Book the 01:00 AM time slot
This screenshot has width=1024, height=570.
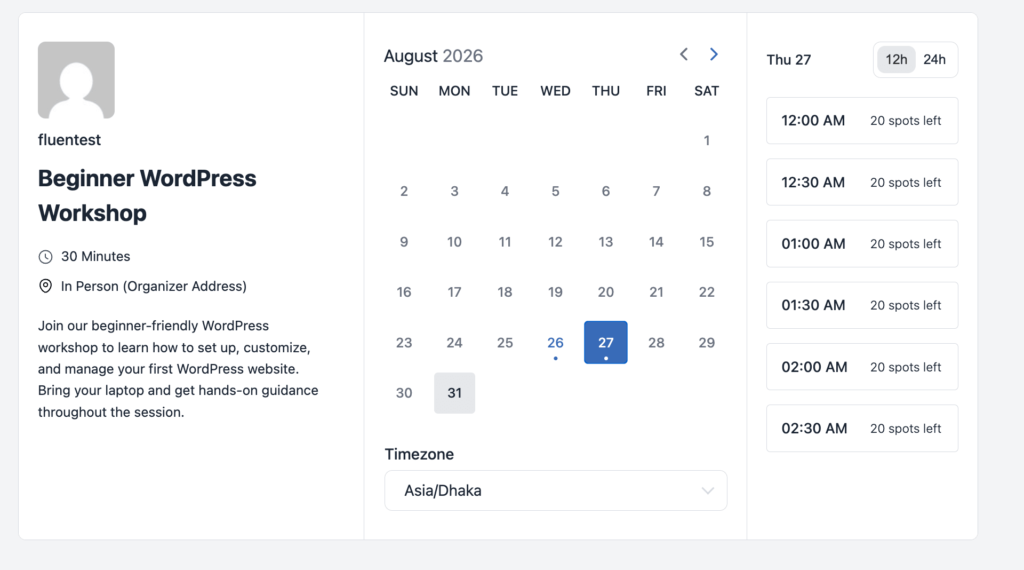coord(862,244)
